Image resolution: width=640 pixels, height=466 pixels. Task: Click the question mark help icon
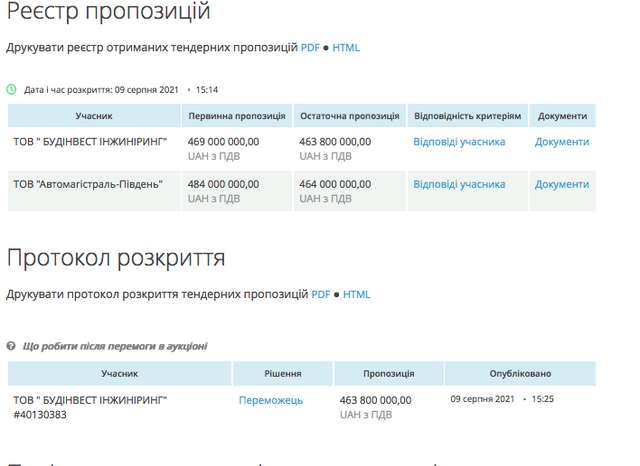pos(12,346)
